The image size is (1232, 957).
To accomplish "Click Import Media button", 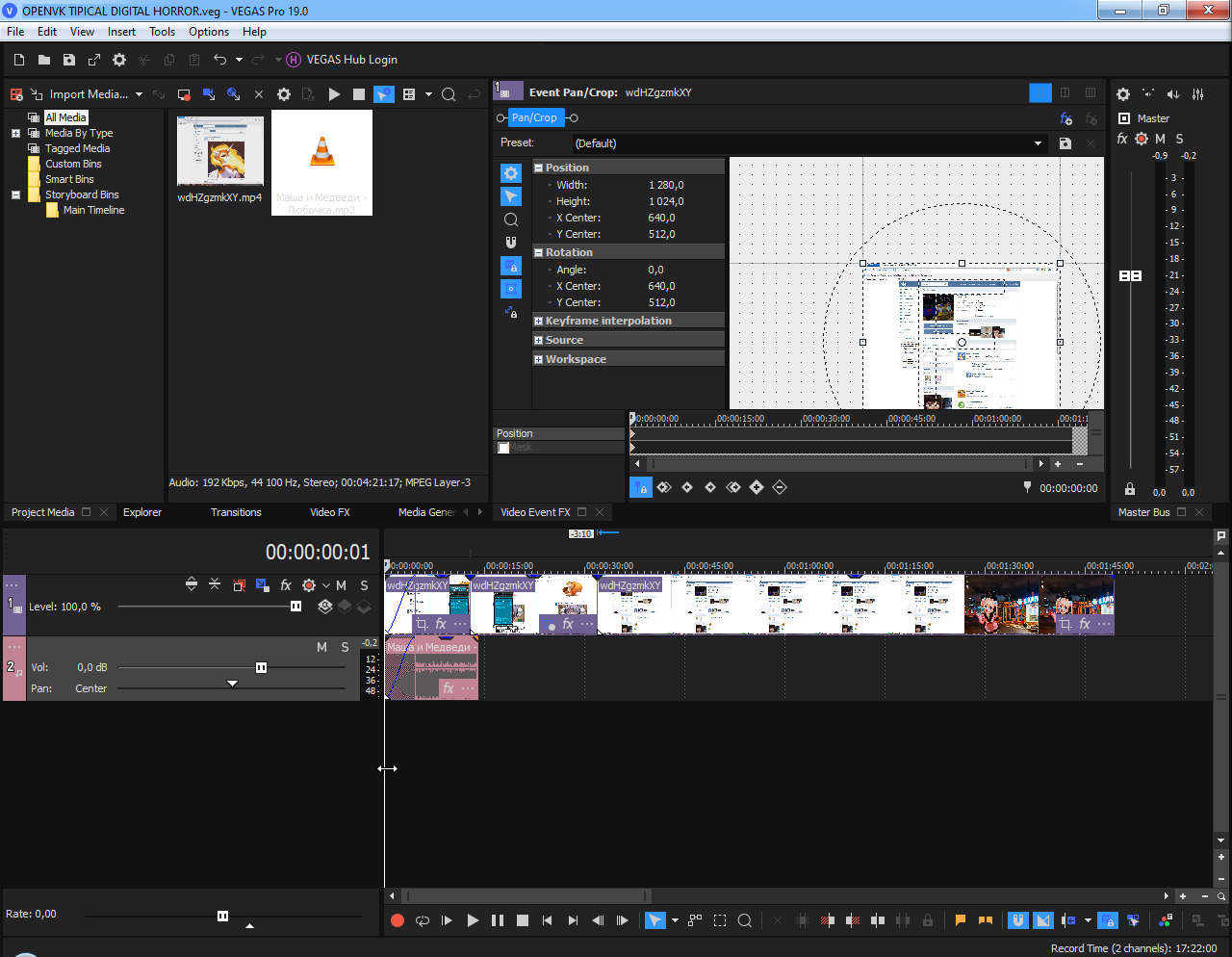I will [87, 94].
